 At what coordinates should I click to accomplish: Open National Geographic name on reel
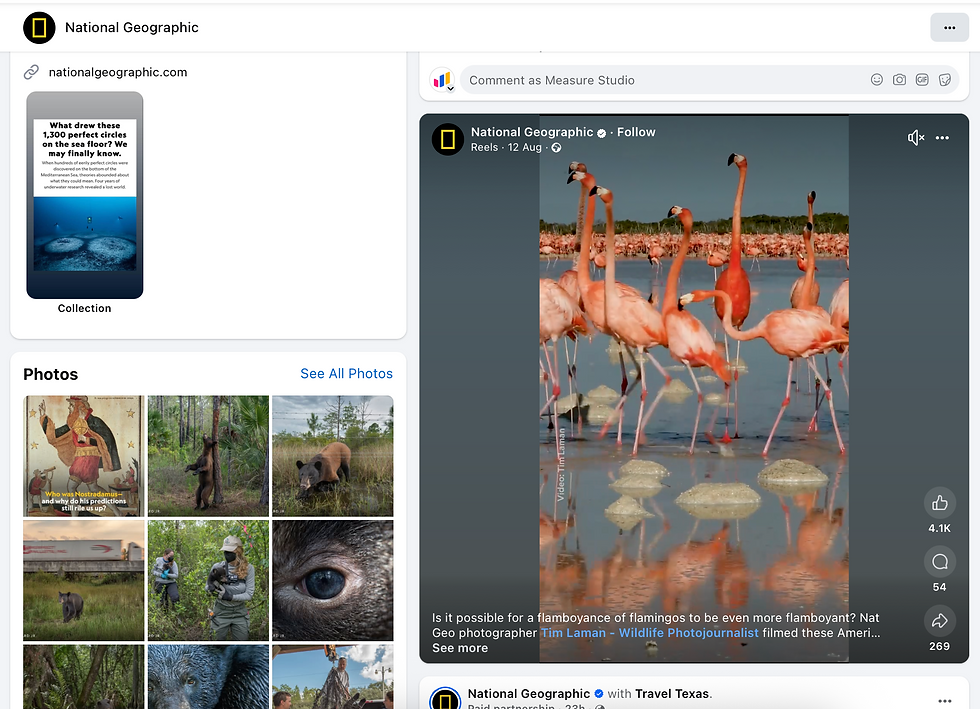[x=532, y=132]
